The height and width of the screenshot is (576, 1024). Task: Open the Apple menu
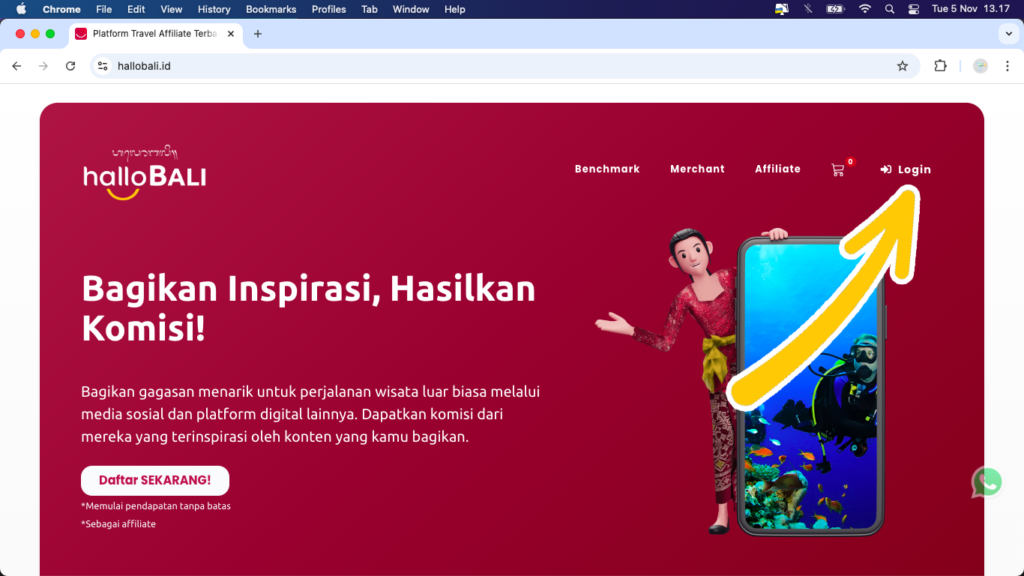tap(22, 9)
